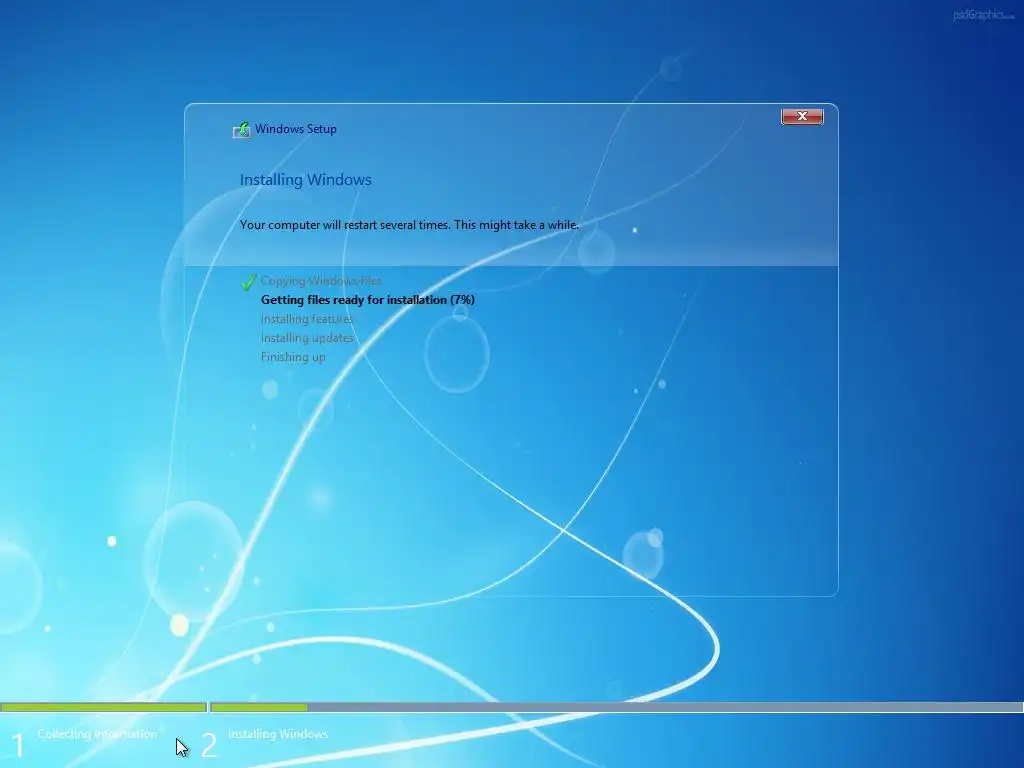Click the Installing Windows stage label at bottom
The image size is (1024, 768).
pyautogui.click(x=278, y=734)
